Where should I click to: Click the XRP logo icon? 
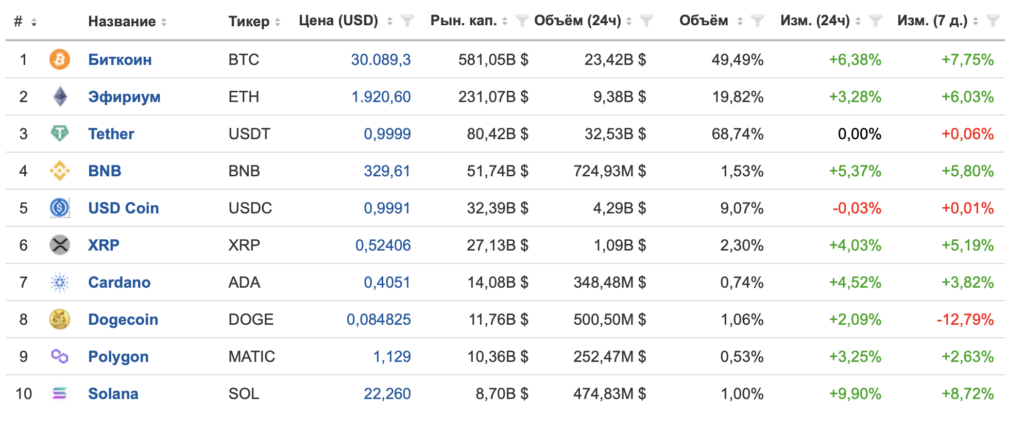59,246
